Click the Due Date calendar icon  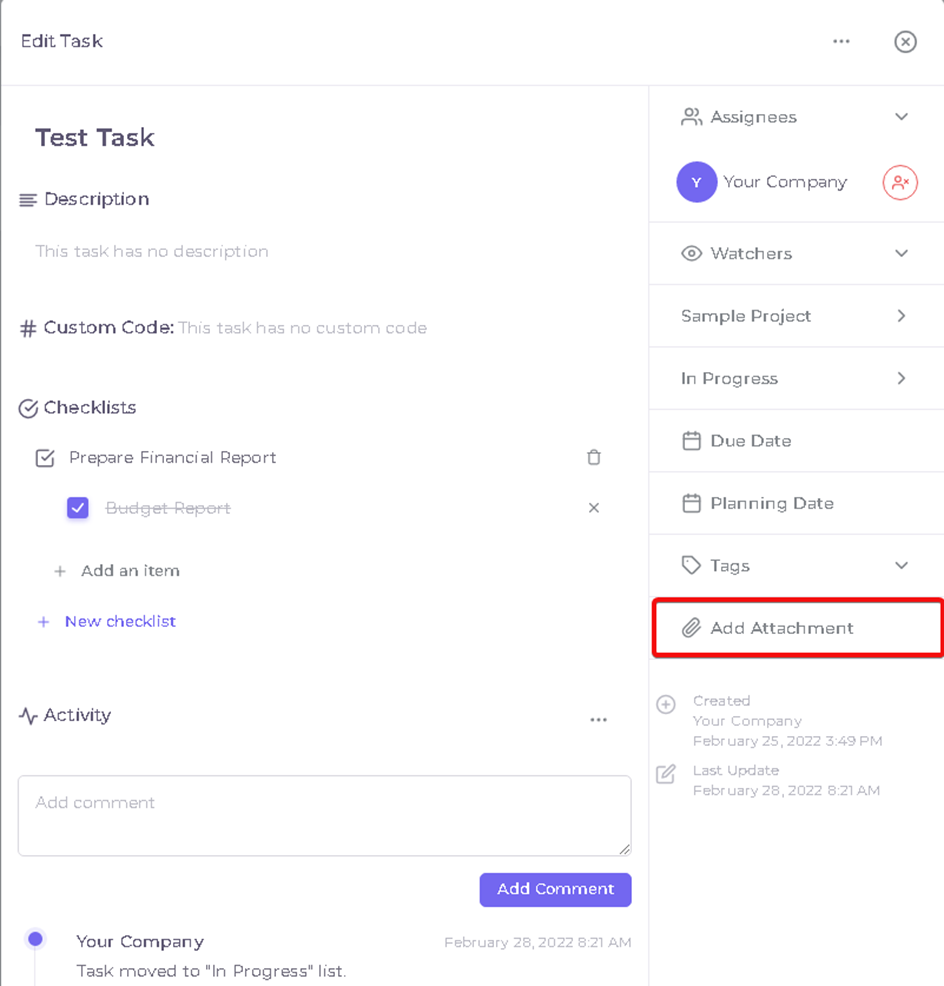[691, 441]
